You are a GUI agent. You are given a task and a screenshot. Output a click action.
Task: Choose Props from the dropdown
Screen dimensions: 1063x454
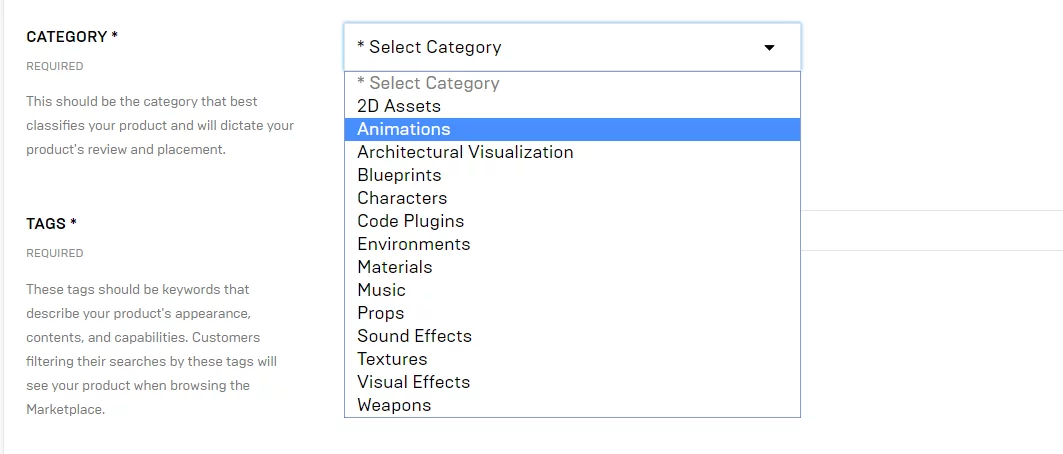(x=381, y=313)
